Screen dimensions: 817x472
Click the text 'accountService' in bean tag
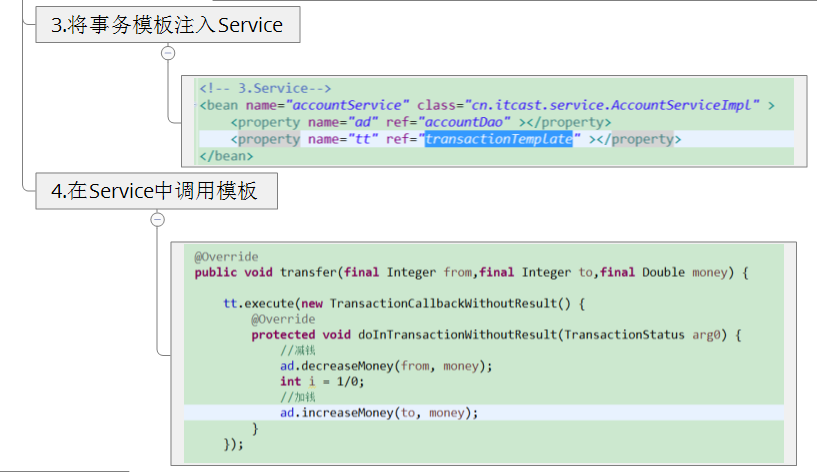point(348,105)
